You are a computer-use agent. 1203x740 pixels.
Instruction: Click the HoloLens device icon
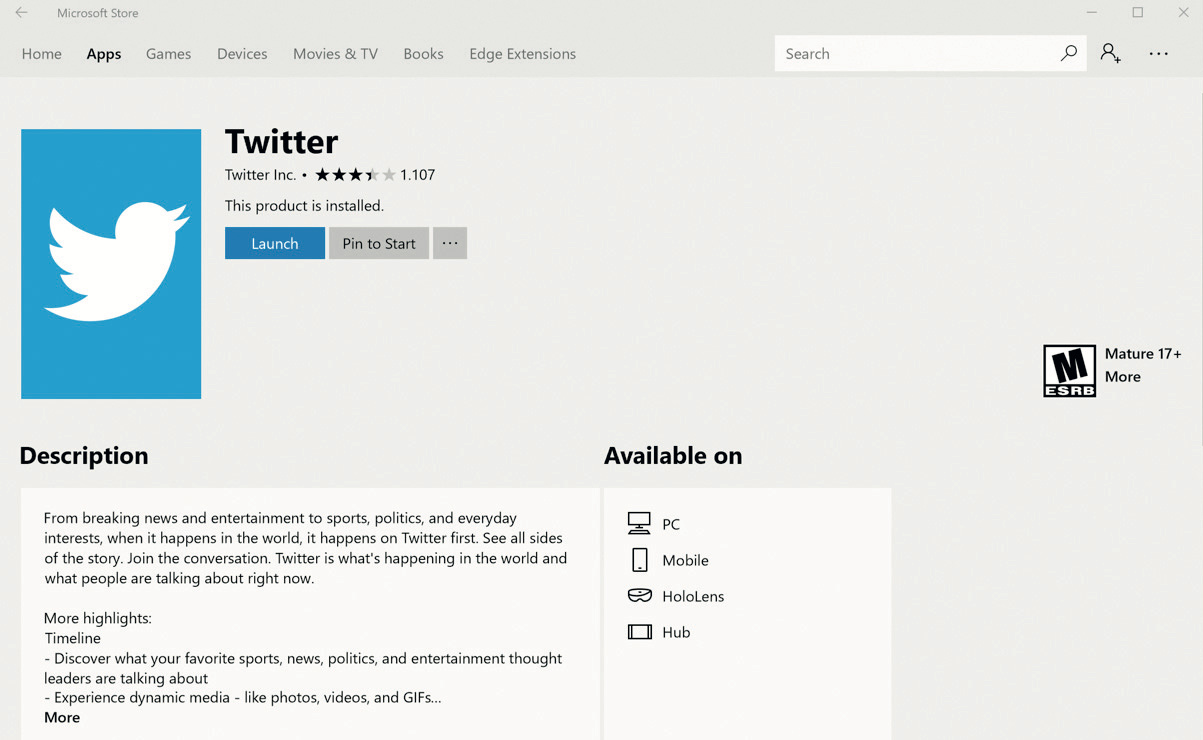click(639, 596)
